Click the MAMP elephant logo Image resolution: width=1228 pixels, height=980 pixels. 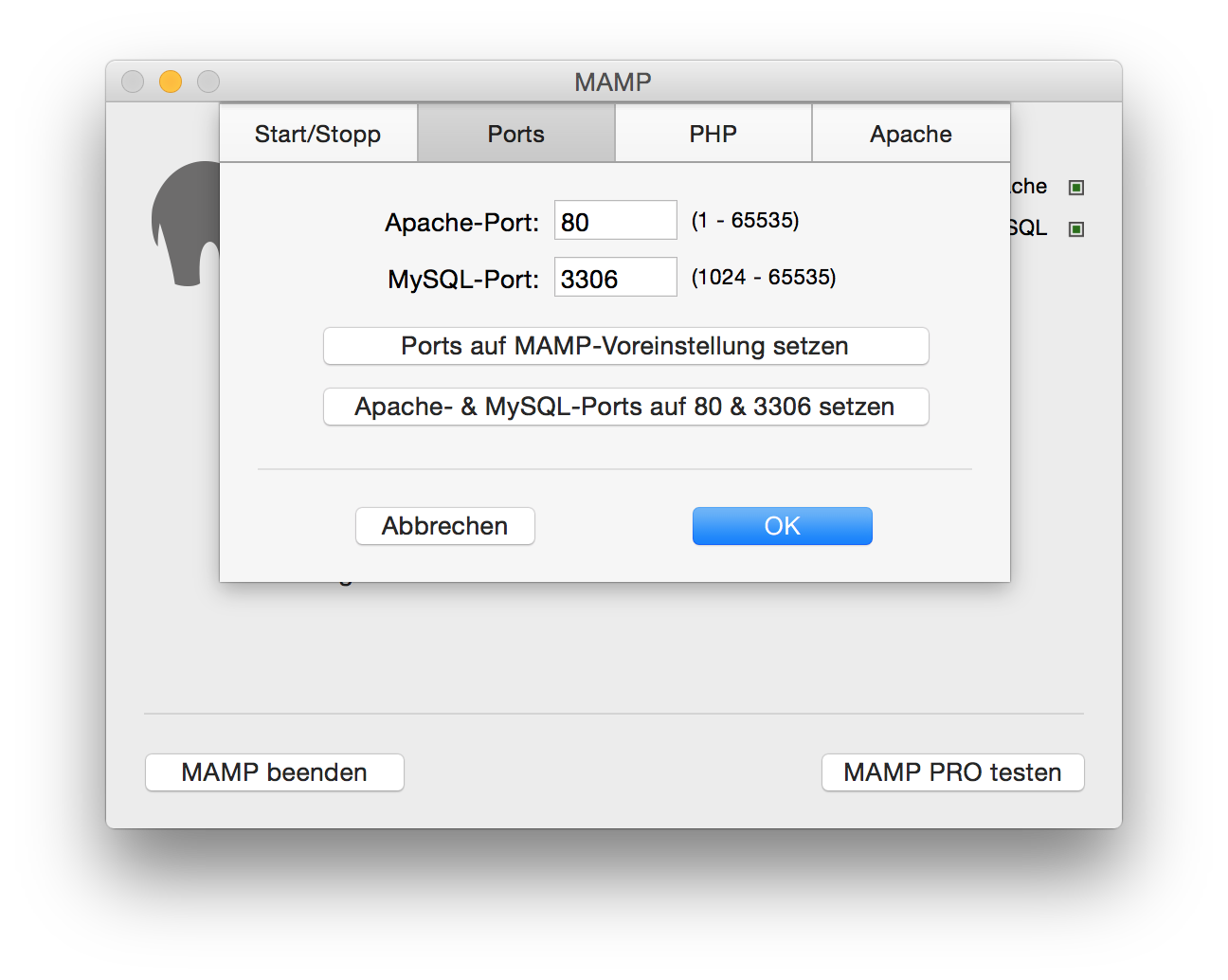coord(186,224)
